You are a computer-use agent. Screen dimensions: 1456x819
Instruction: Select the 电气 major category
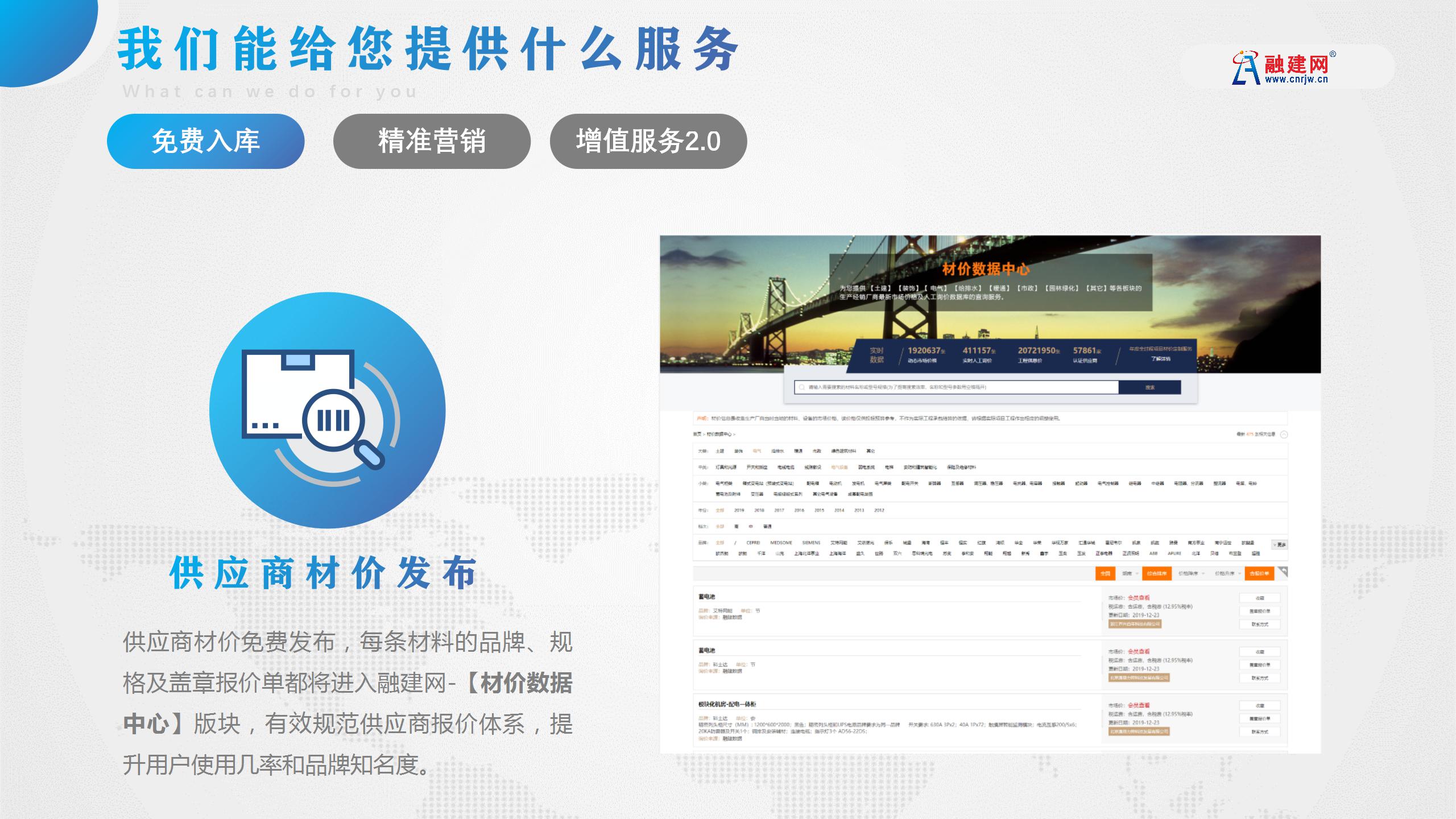click(756, 451)
